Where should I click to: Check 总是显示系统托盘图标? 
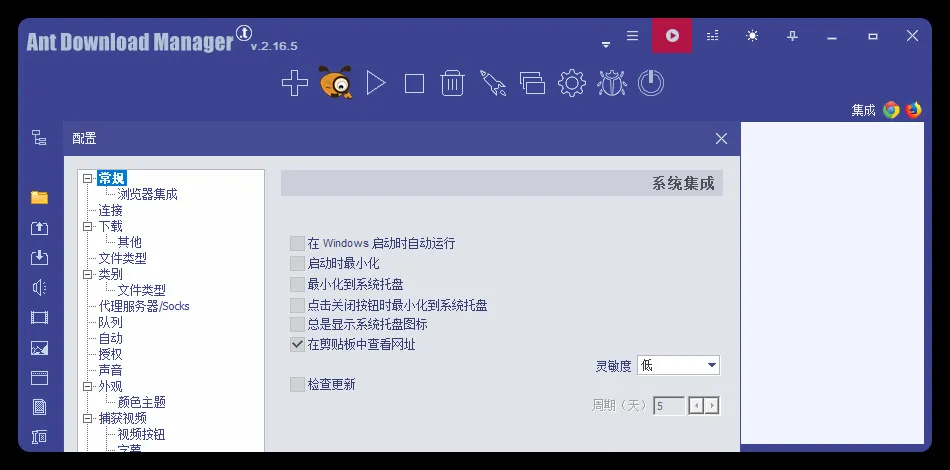click(x=297, y=324)
